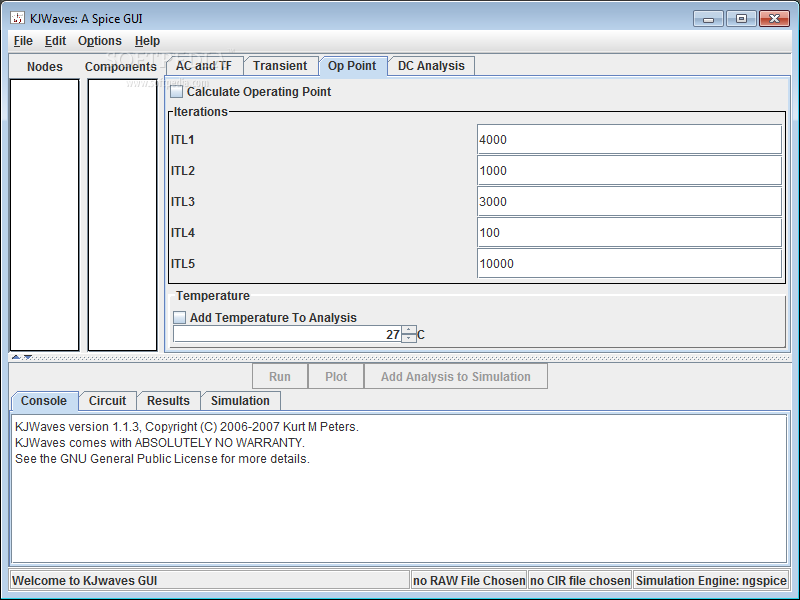The width and height of the screenshot is (800, 600).
Task: Click the ITL3 input field with 3000
Action: (x=629, y=202)
